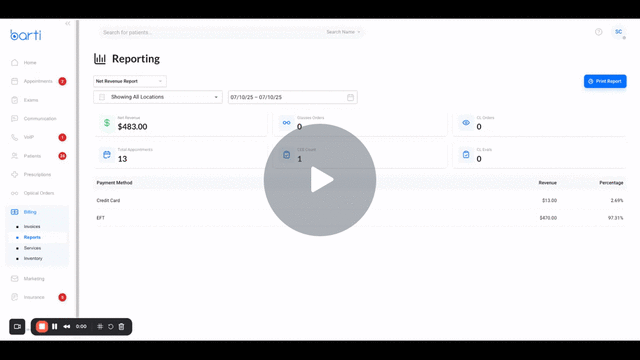Click the date range field 07/10/25 – 07/10/25
640x360 pixels.
293,97
